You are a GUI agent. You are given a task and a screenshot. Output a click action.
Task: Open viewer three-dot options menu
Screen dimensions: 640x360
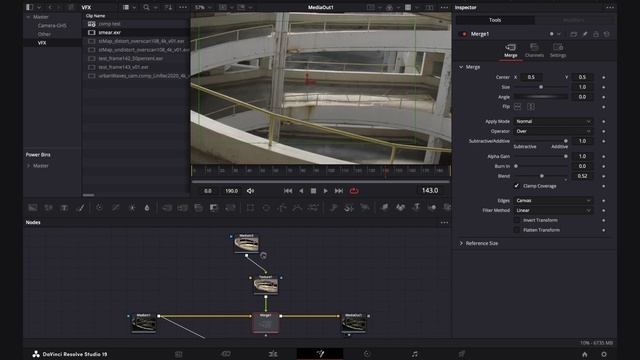(444, 7)
